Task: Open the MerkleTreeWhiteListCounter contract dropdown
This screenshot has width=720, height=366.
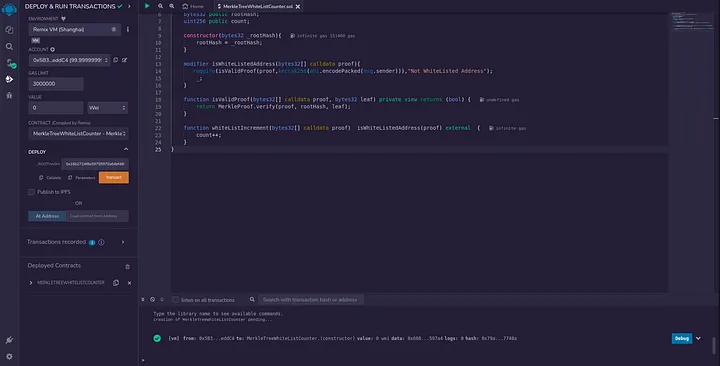Action: pos(79,134)
